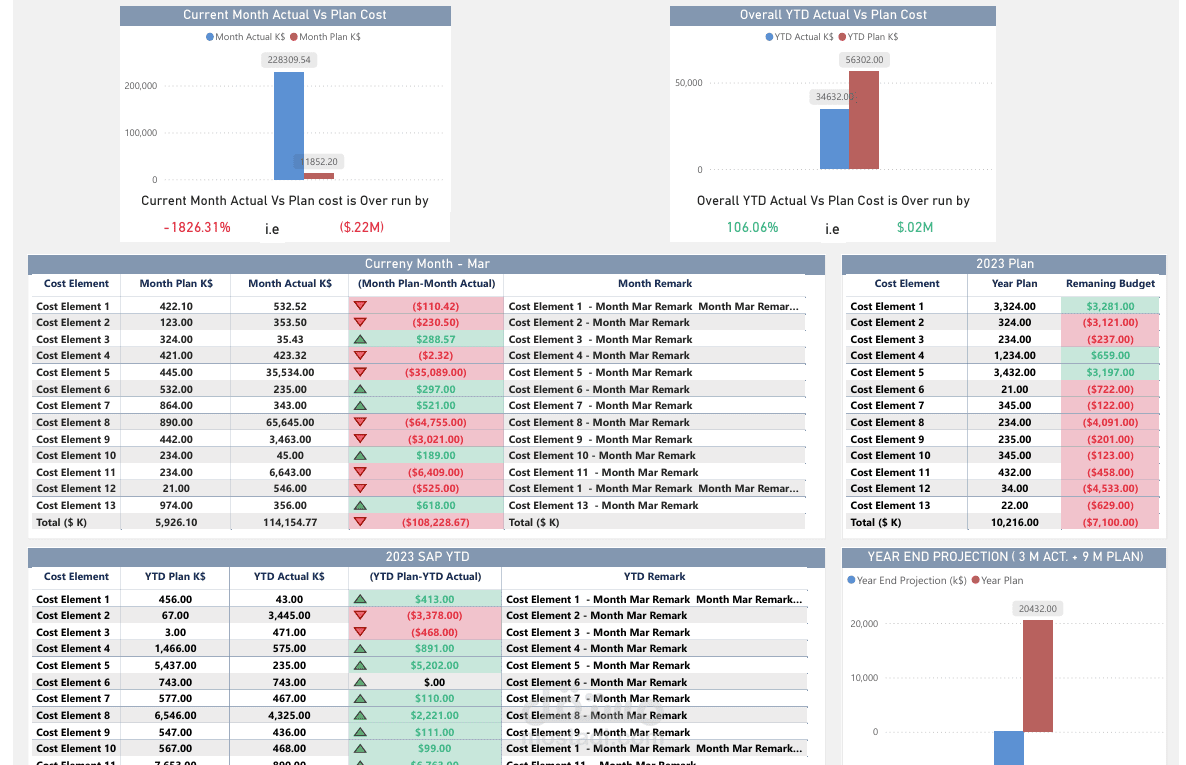Click red down arrow beside ($3,378.00)
Image resolution: width=1186 pixels, height=765 pixels.
click(360, 615)
